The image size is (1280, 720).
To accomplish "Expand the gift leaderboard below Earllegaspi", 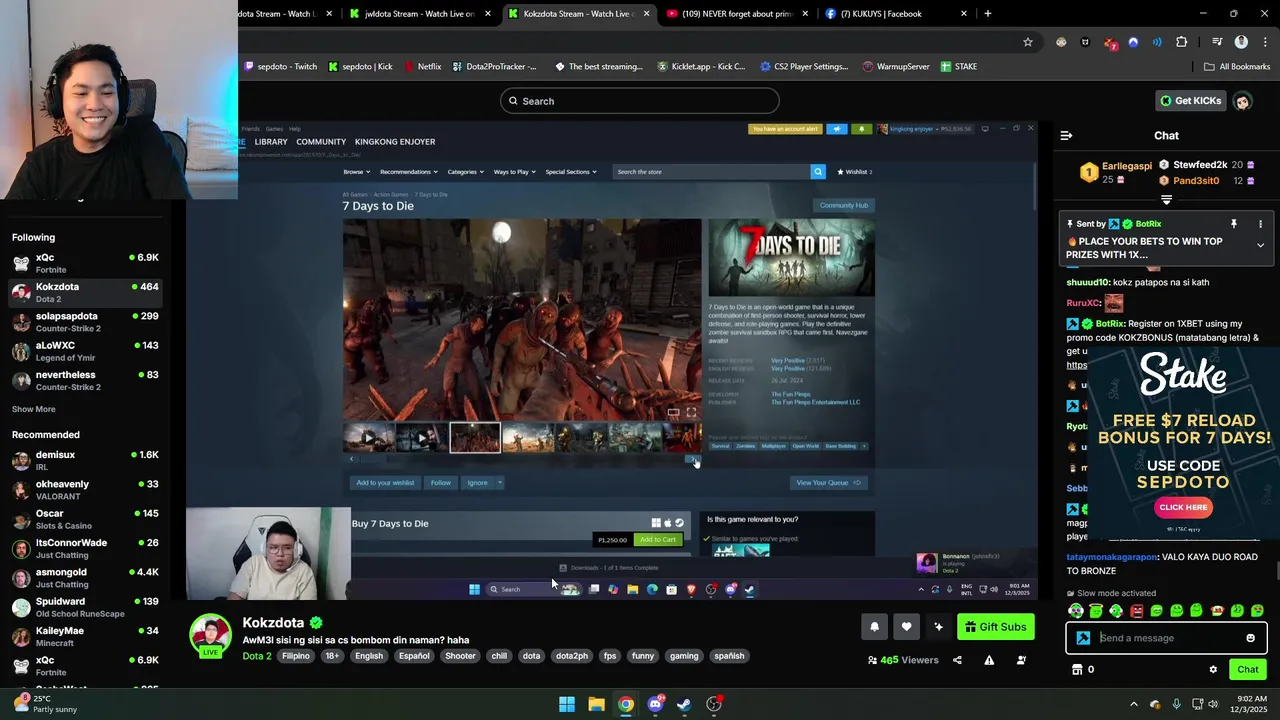I will (1166, 200).
